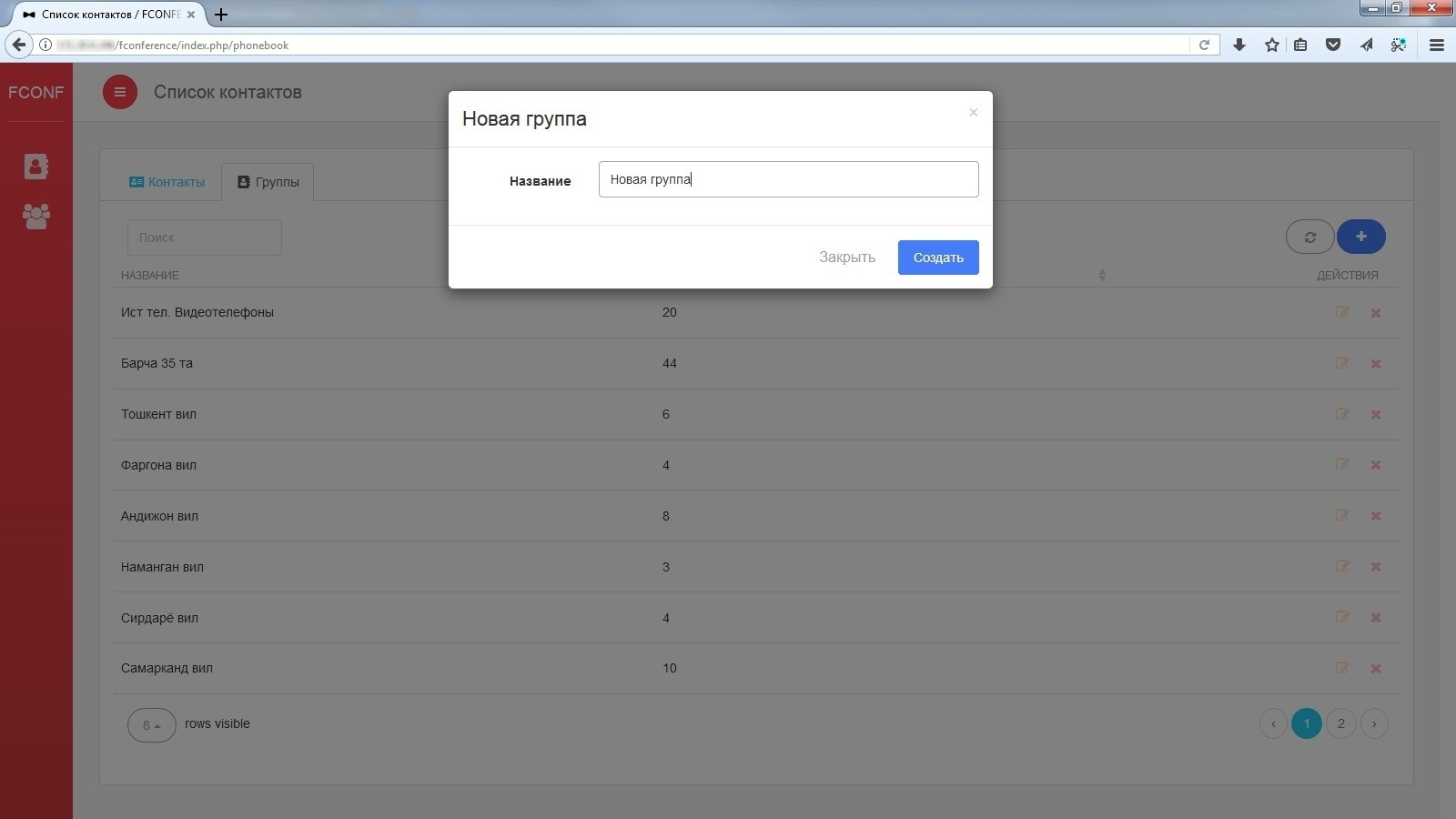Click the browser back arrow button
This screenshot has width=1456, height=819.
(x=18, y=45)
